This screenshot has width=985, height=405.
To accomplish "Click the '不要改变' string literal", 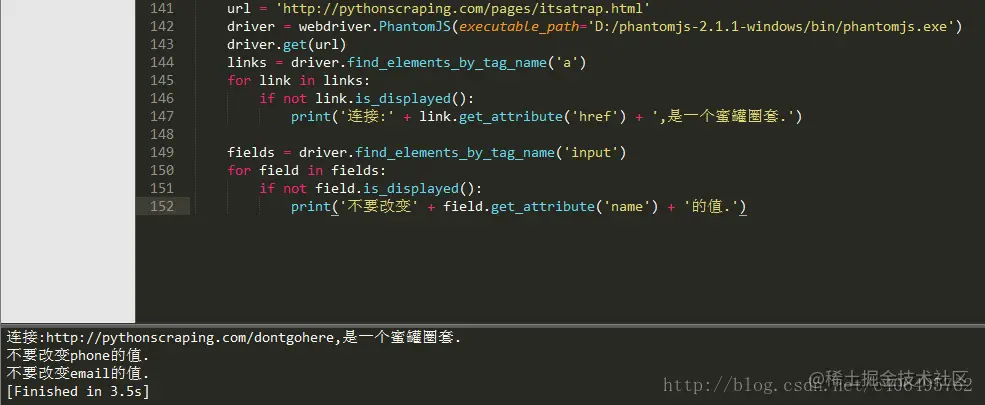I will pos(379,207).
